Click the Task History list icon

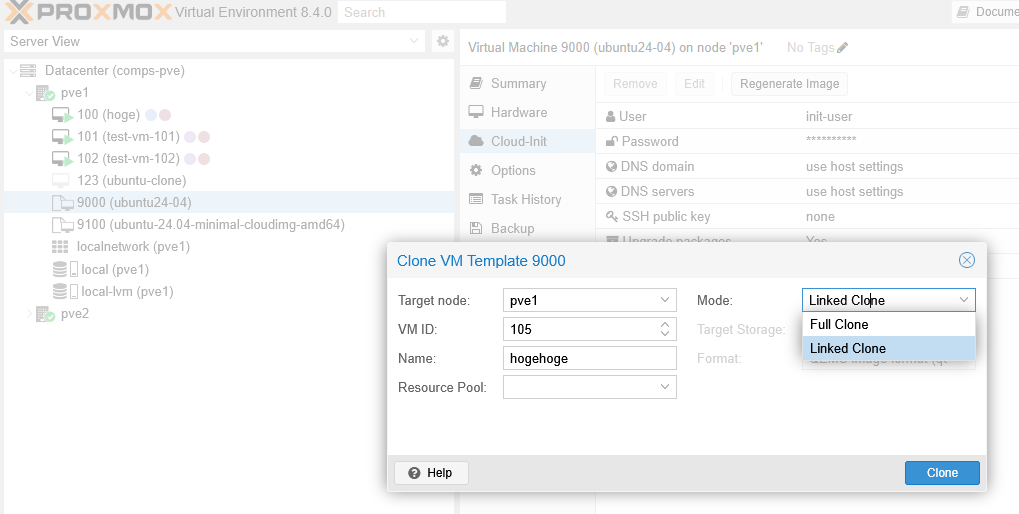[x=476, y=199]
